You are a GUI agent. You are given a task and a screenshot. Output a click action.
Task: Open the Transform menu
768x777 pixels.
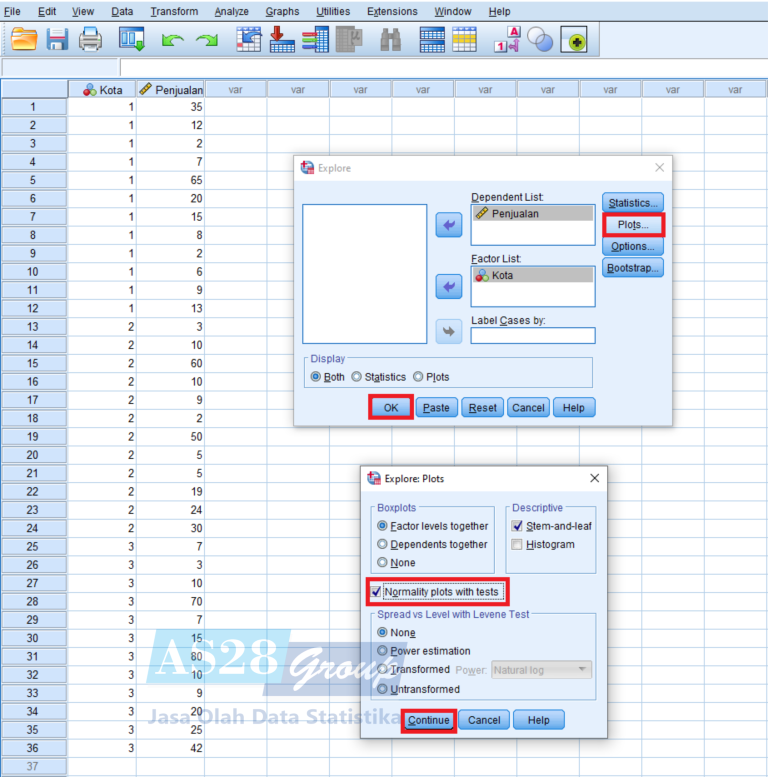click(174, 11)
